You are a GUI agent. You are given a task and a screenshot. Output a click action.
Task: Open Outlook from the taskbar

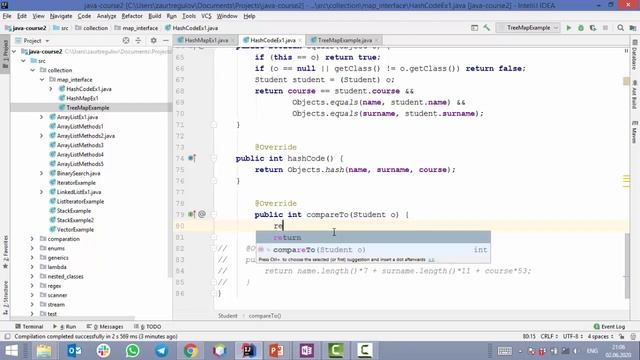click(x=74, y=351)
